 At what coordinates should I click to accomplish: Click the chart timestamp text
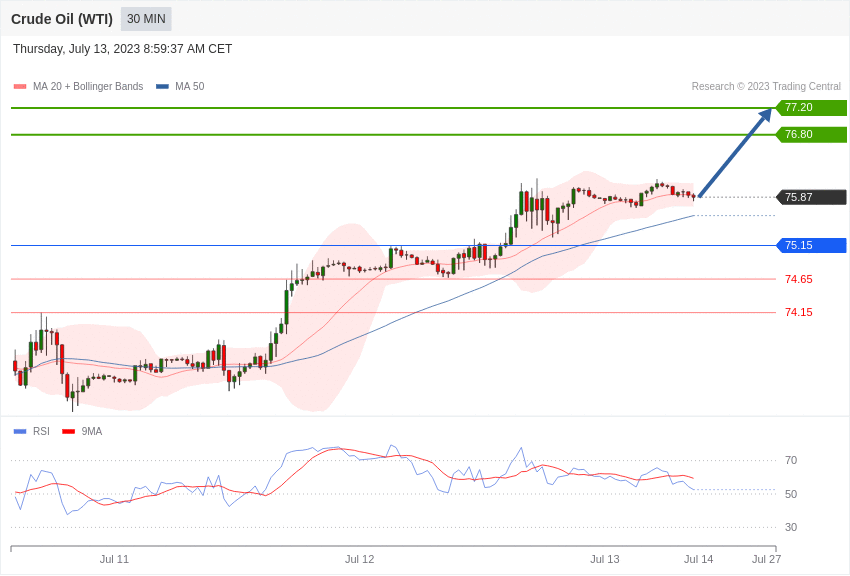coord(123,49)
